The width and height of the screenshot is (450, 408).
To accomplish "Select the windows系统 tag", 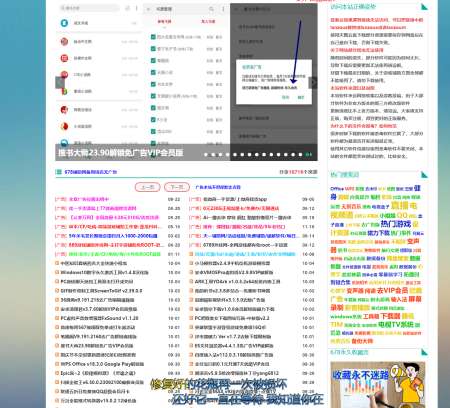I will click(346, 316).
